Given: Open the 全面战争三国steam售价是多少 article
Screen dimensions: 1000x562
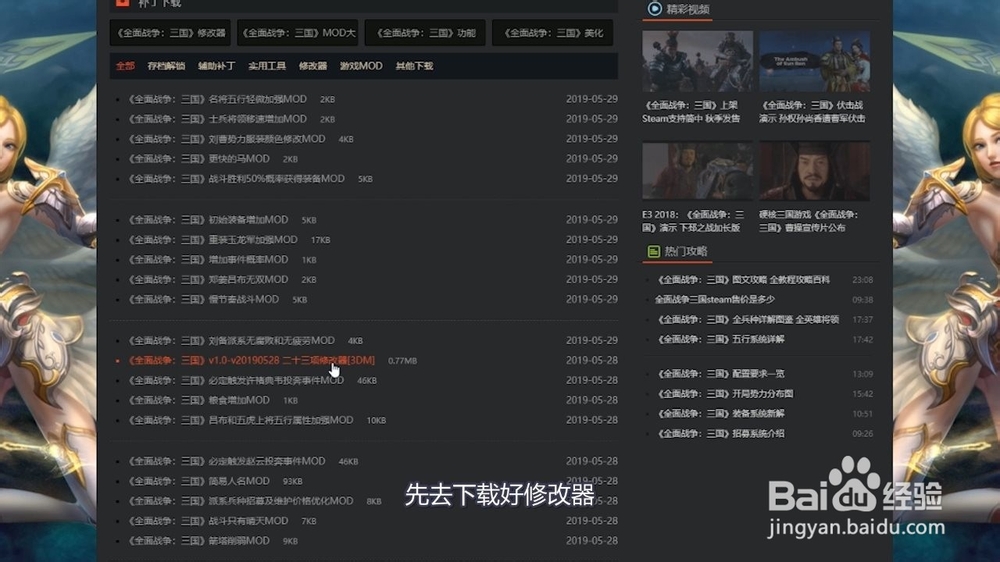Looking at the screenshot, I should (715, 299).
